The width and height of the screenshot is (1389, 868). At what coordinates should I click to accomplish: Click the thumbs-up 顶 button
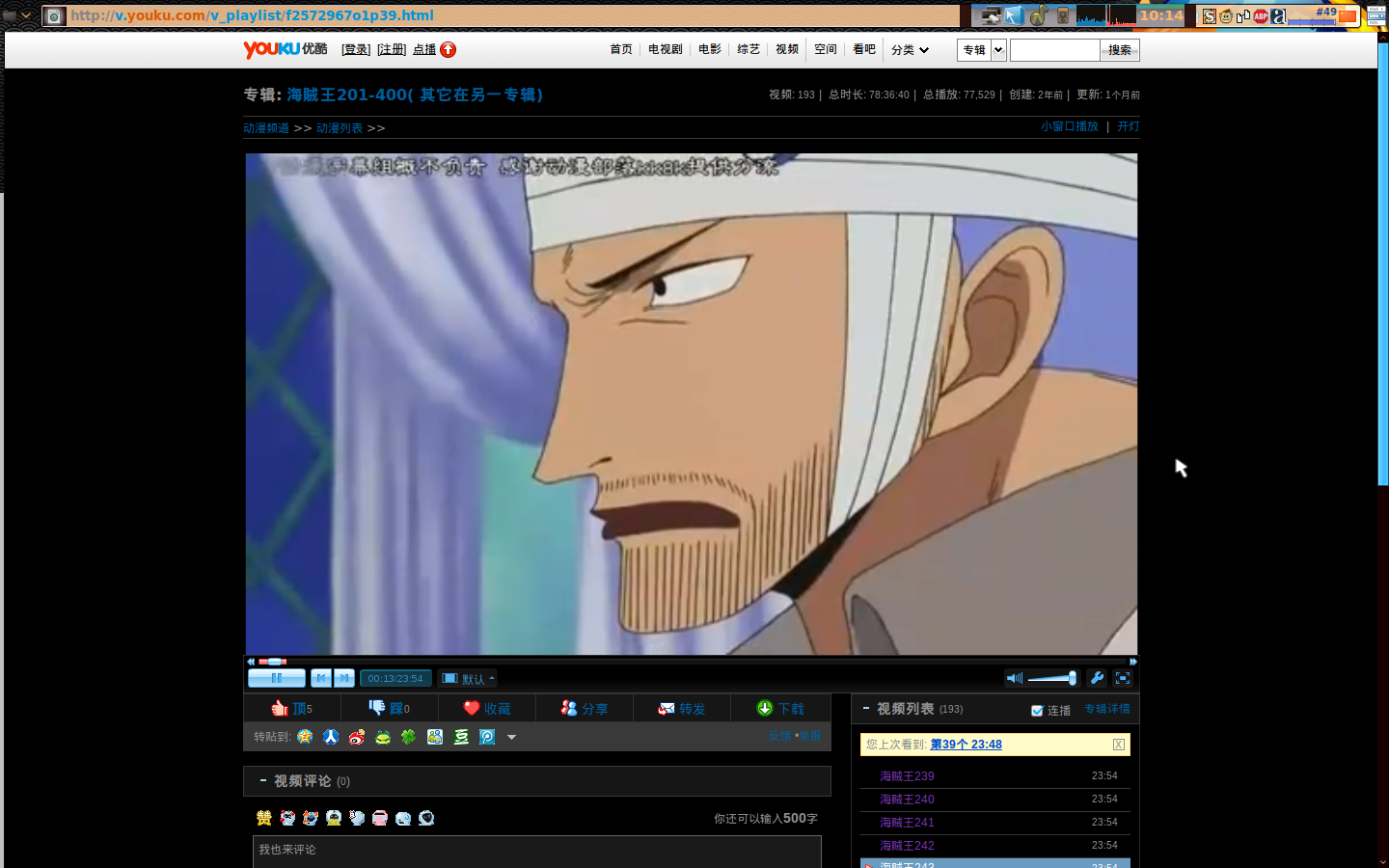291,708
